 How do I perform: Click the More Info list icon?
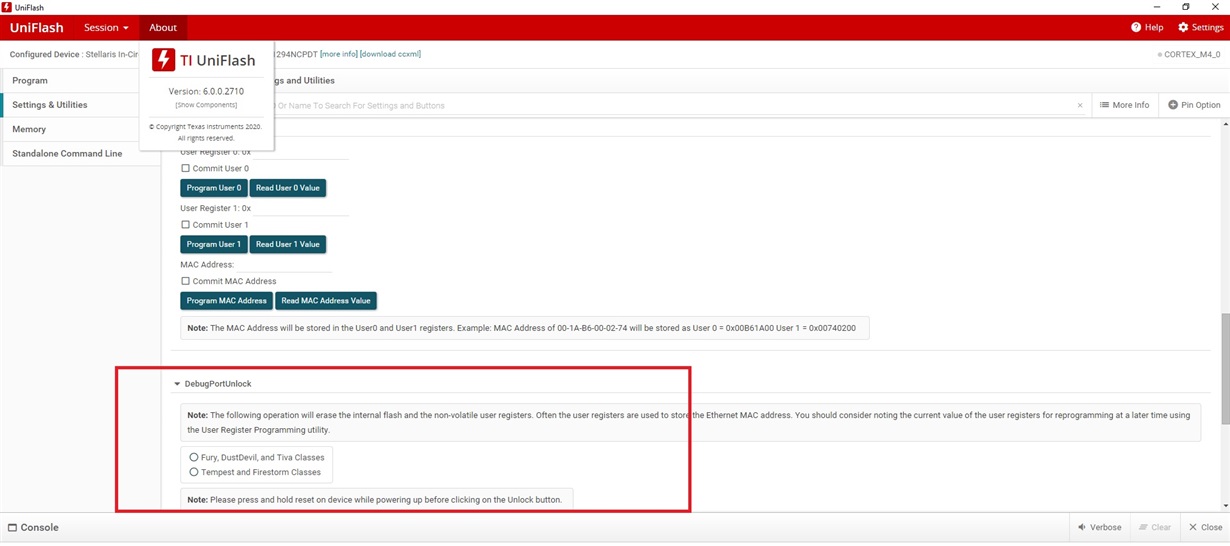point(1104,105)
